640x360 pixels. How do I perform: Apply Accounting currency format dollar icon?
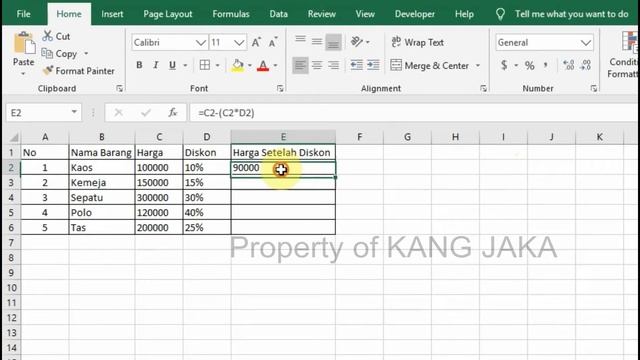point(504,65)
